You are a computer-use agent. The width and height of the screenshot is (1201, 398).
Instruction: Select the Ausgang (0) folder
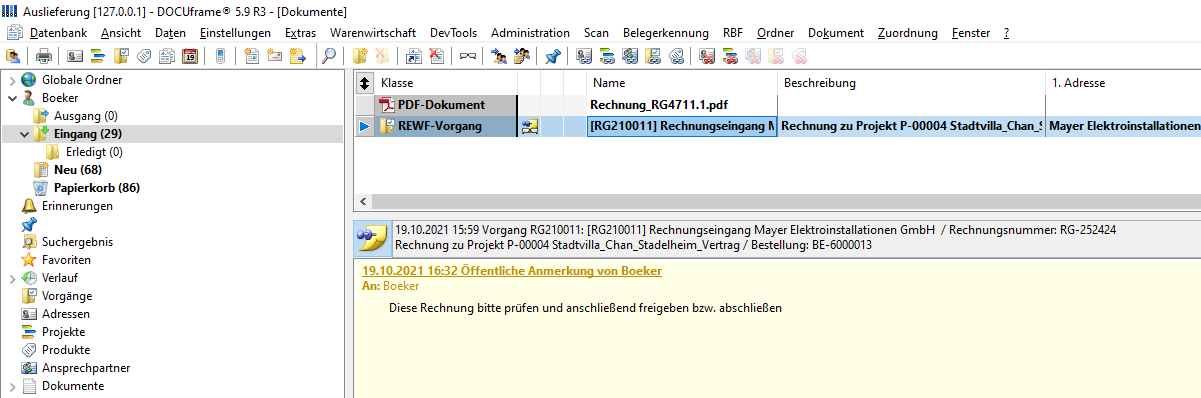tap(85, 116)
